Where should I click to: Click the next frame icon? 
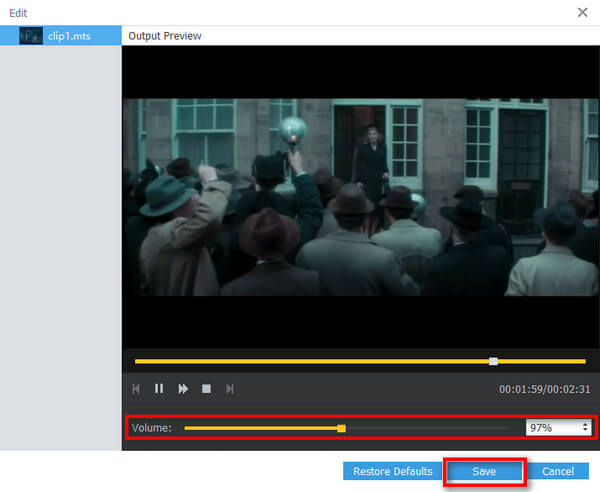pyautogui.click(x=229, y=388)
